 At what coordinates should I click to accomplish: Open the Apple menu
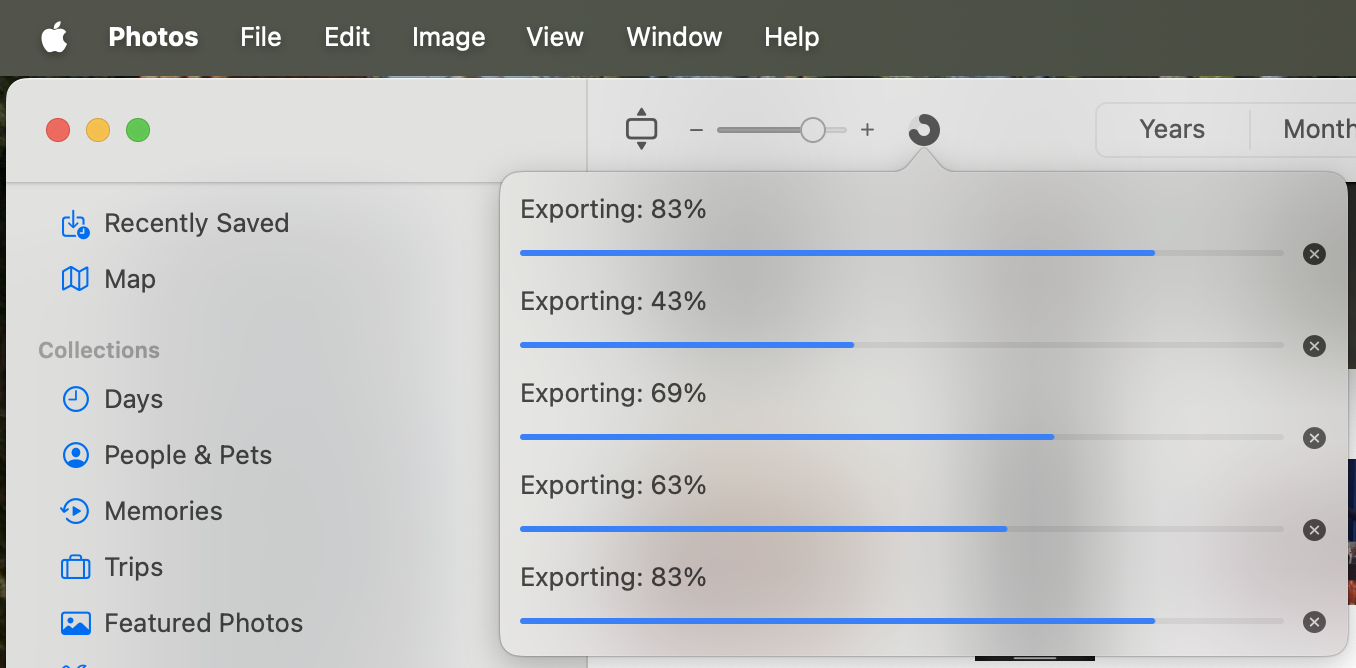[x=54, y=37]
